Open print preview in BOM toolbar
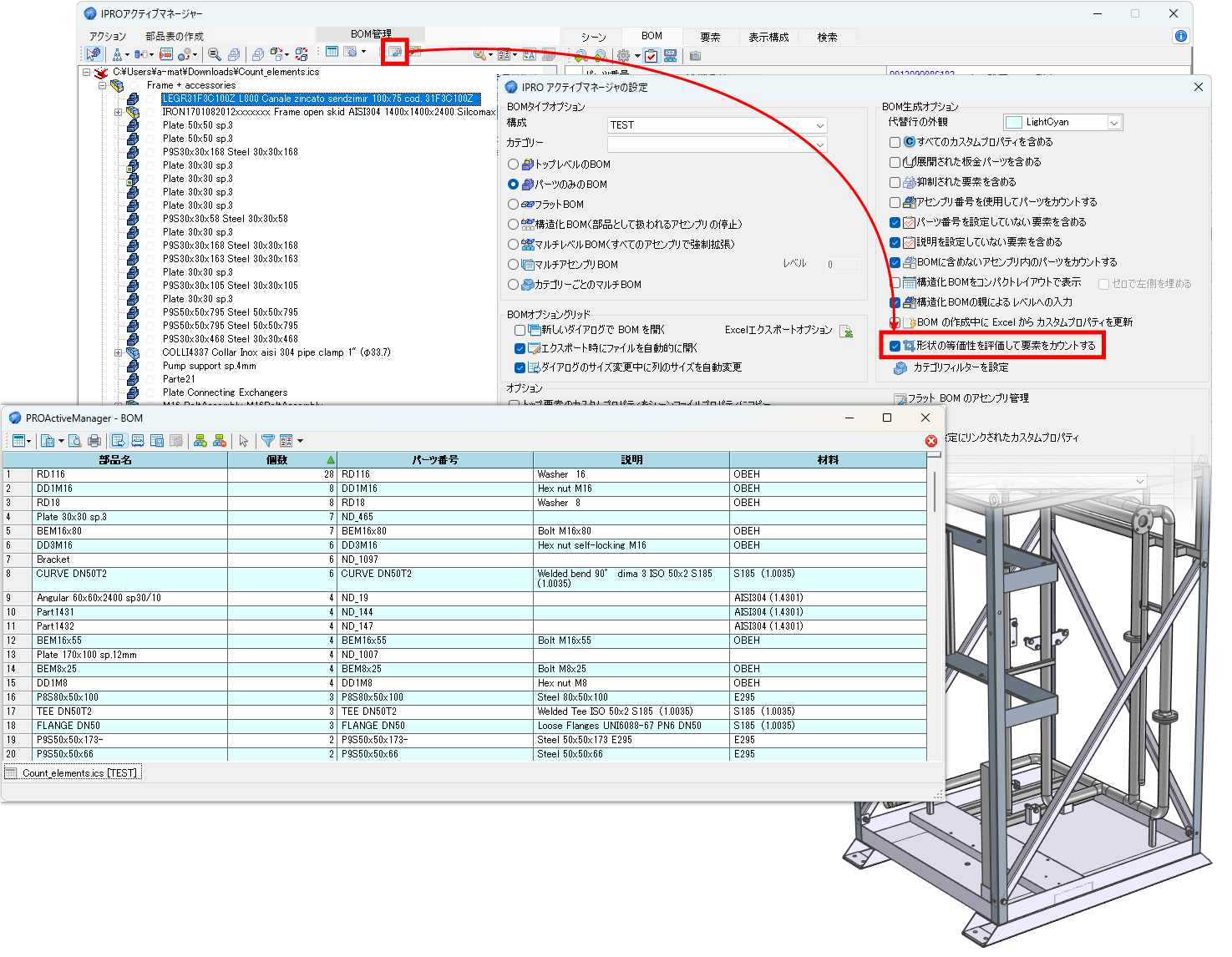This screenshot has width=1232, height=957. pos(75,441)
